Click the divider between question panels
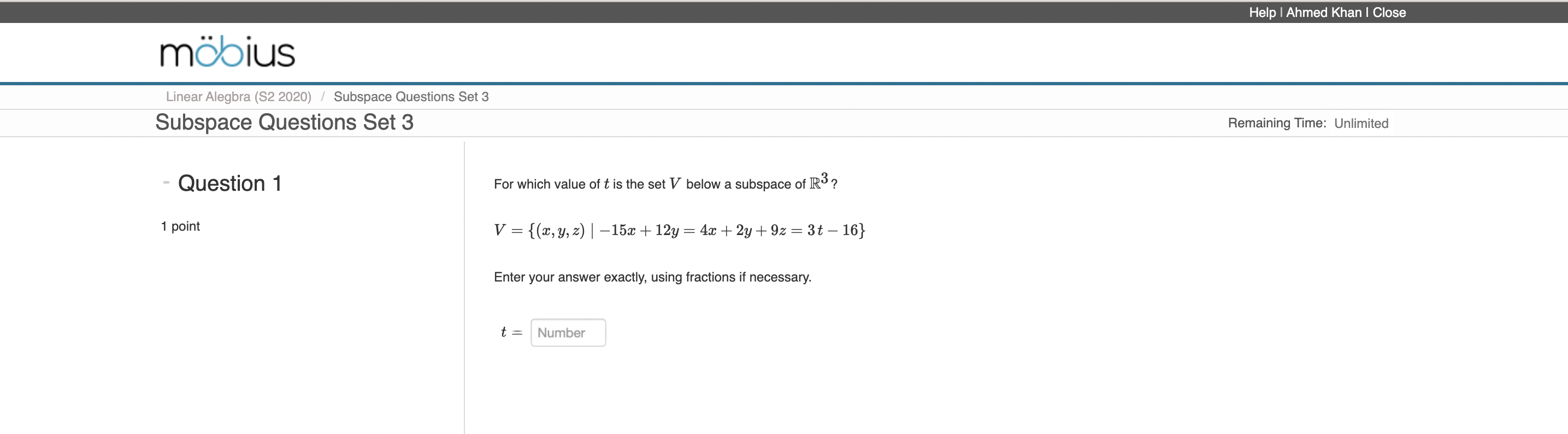Viewport: 1568px width, 434px height. (464, 286)
